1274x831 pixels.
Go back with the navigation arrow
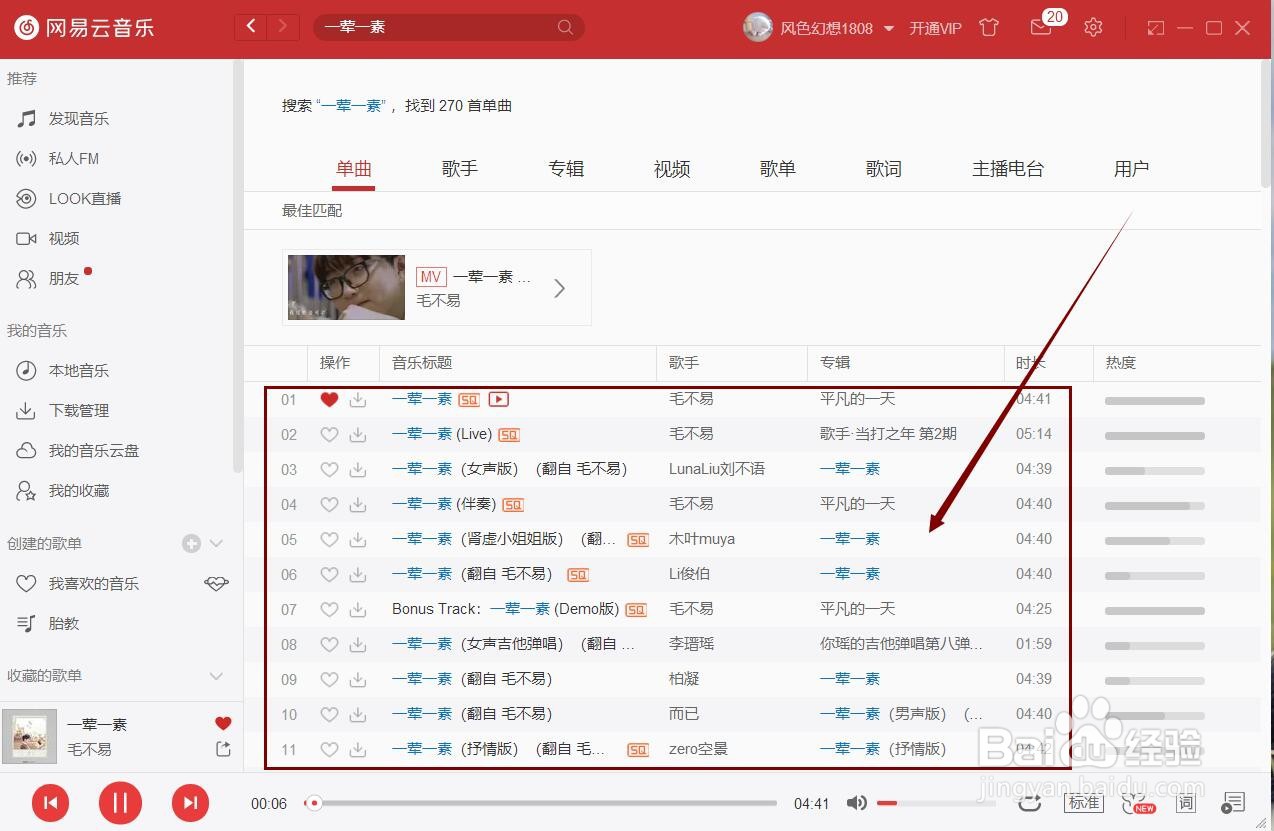[251, 27]
